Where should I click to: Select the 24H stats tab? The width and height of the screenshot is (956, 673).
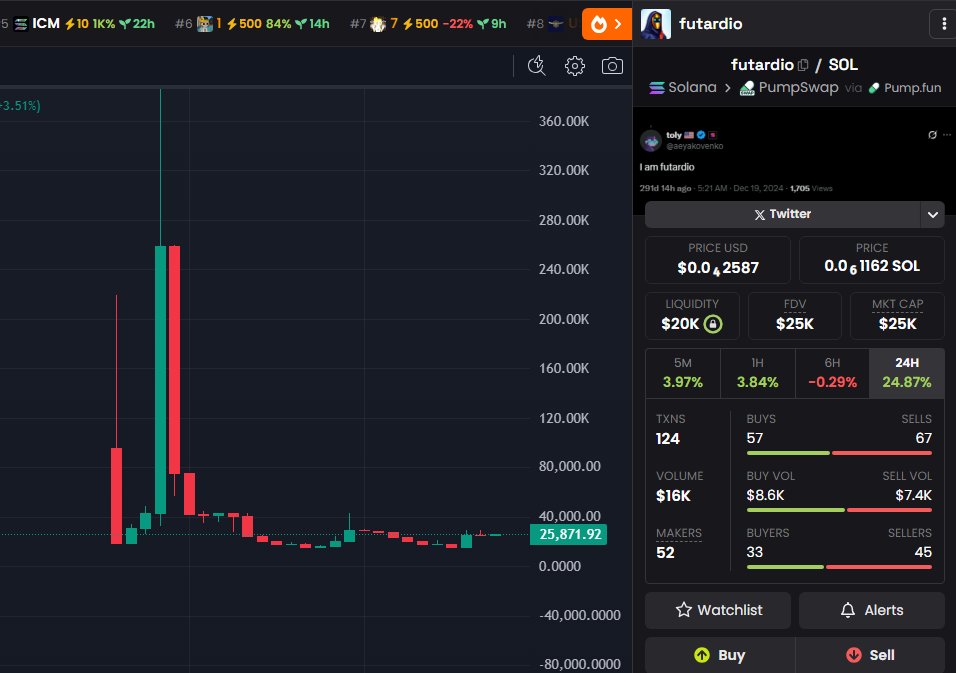point(906,373)
